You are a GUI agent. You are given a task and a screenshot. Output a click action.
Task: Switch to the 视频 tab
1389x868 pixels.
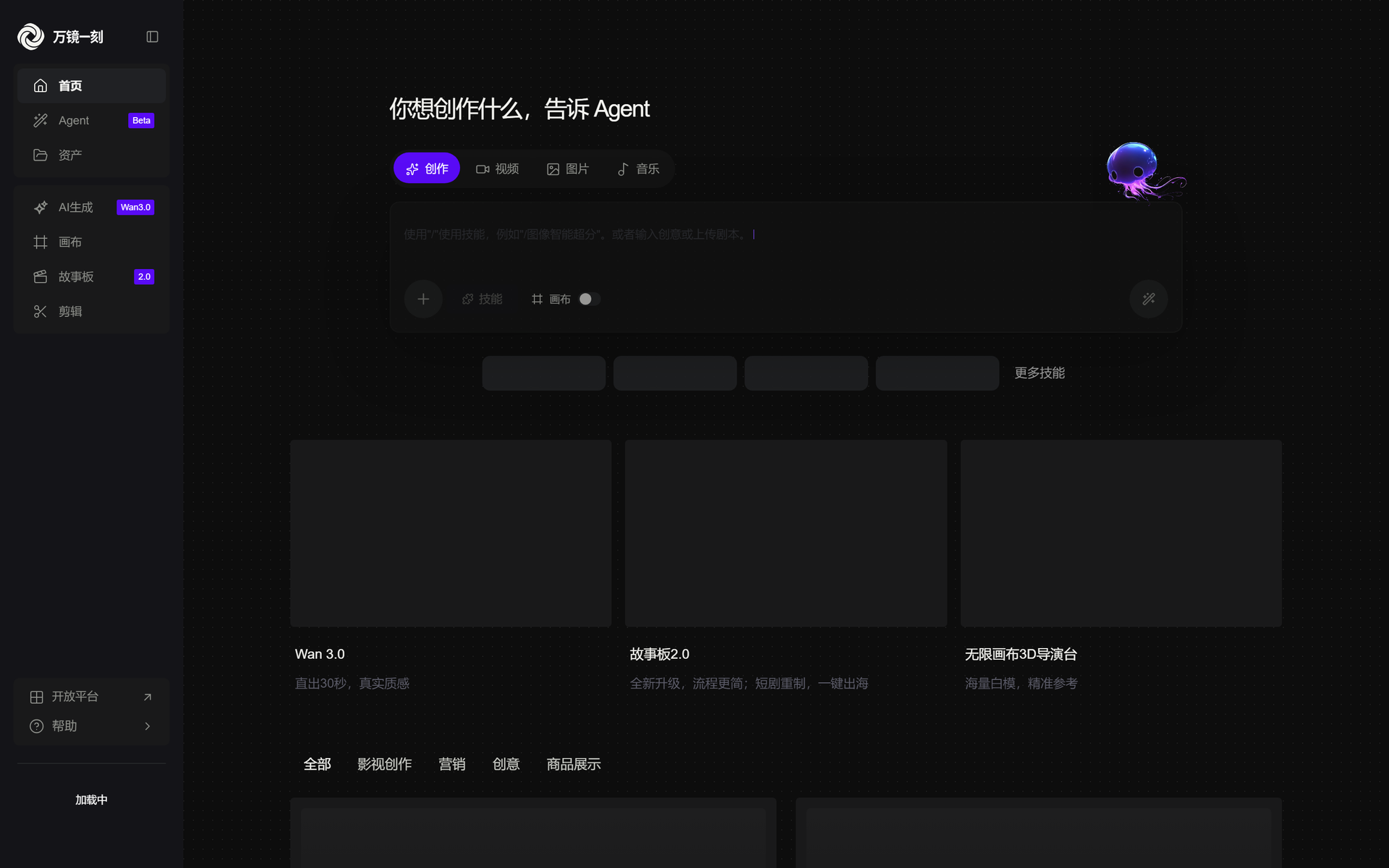498,169
